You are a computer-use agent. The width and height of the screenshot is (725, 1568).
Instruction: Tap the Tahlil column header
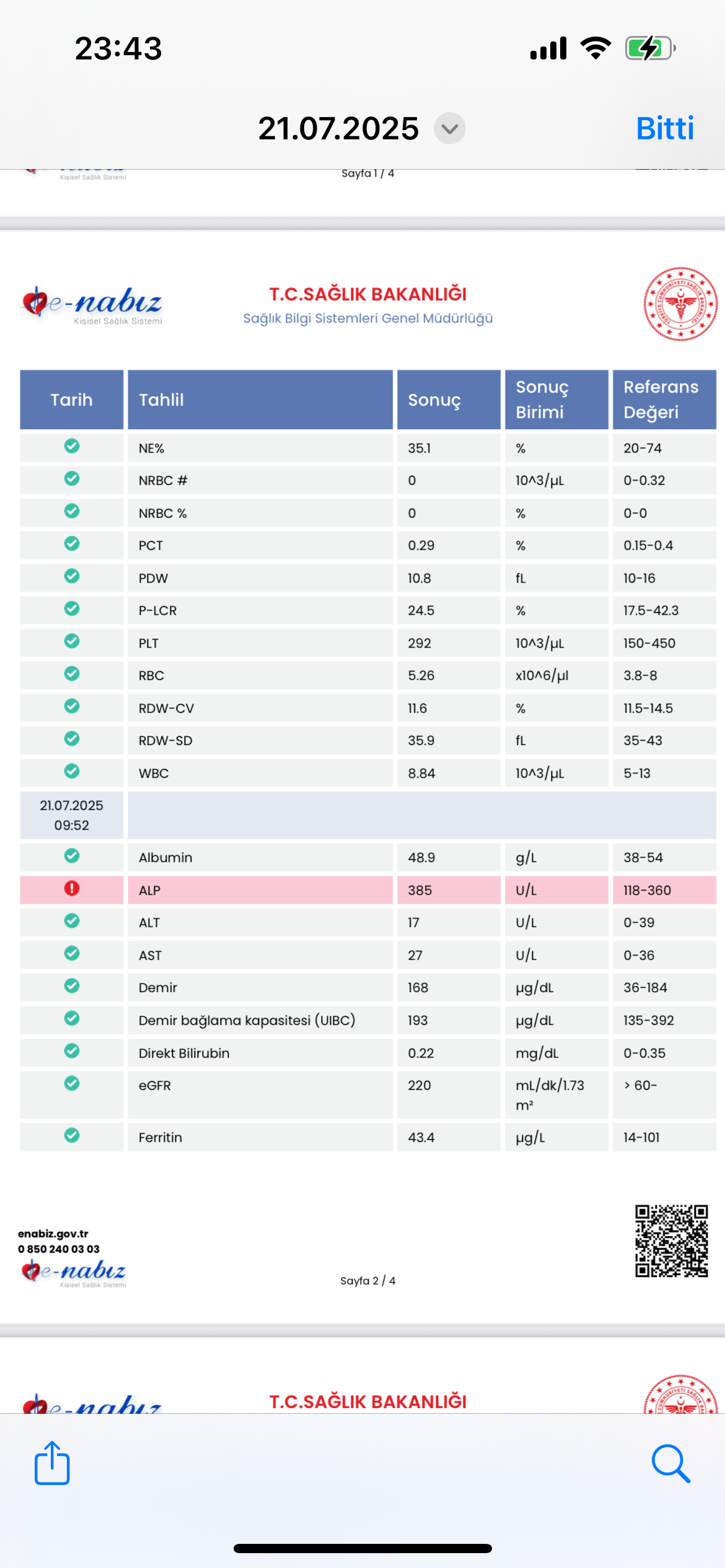tap(260, 399)
